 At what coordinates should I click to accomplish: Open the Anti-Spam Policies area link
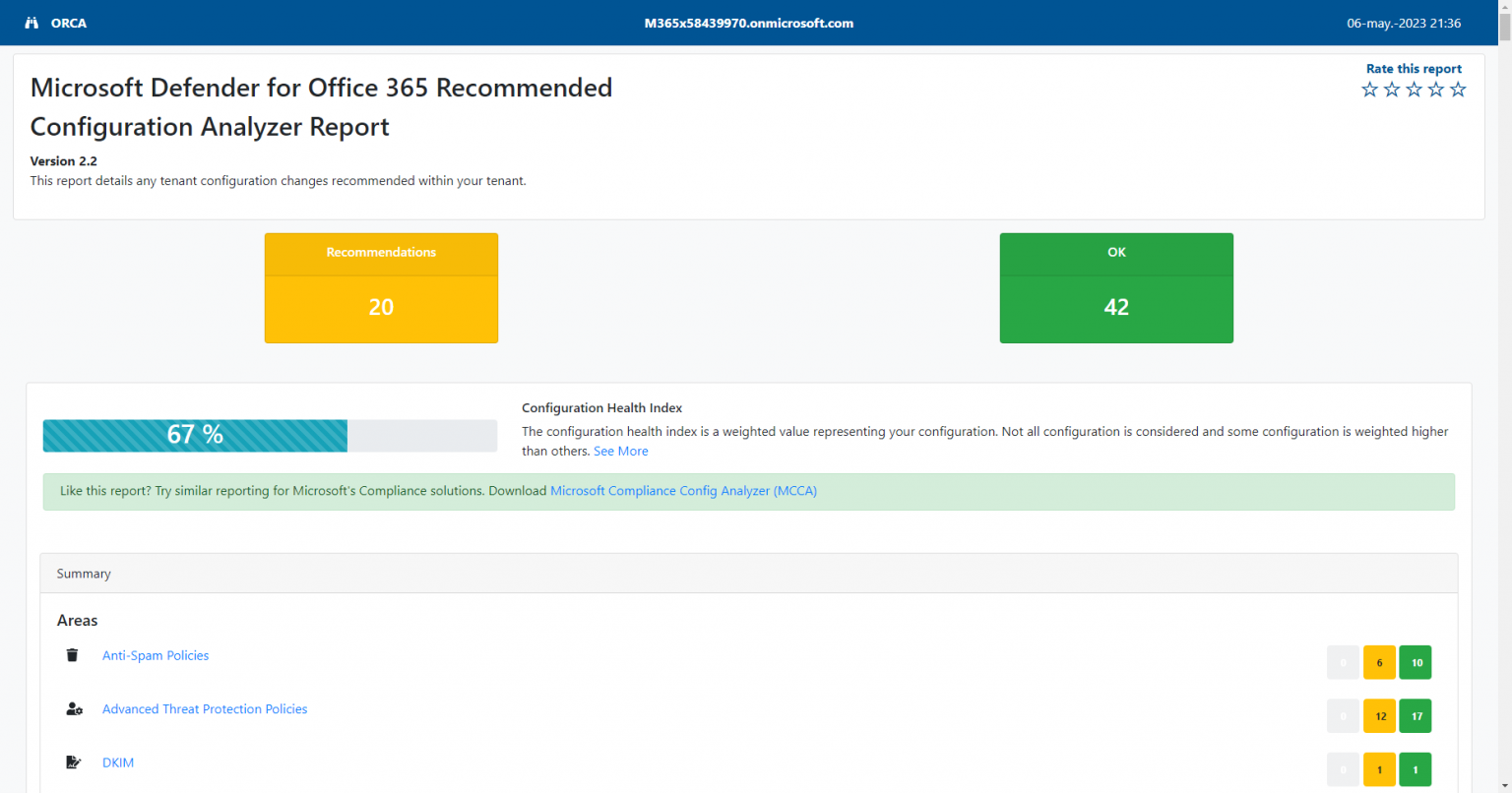click(x=156, y=655)
